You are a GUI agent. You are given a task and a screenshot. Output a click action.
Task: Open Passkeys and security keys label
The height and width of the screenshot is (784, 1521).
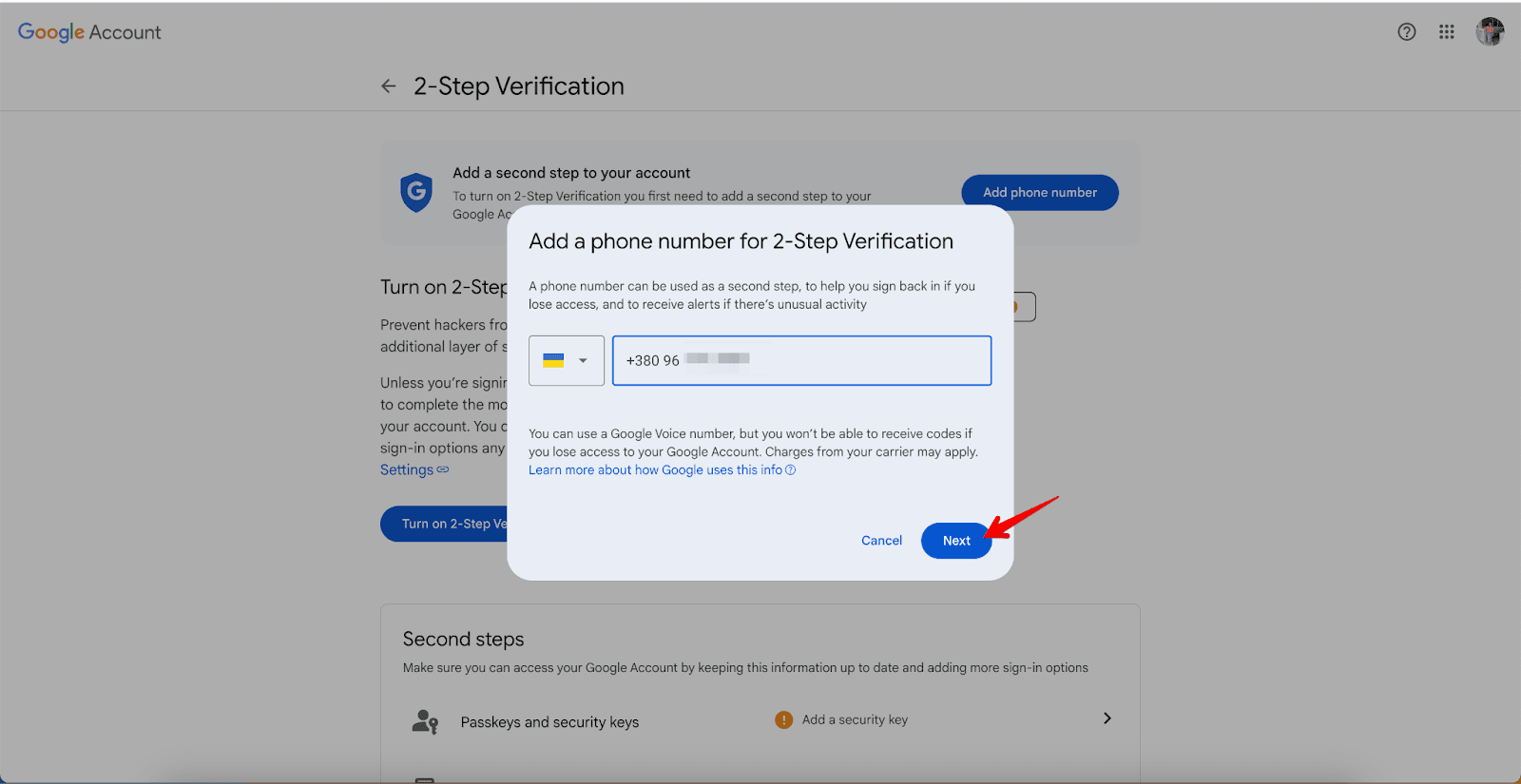(549, 722)
